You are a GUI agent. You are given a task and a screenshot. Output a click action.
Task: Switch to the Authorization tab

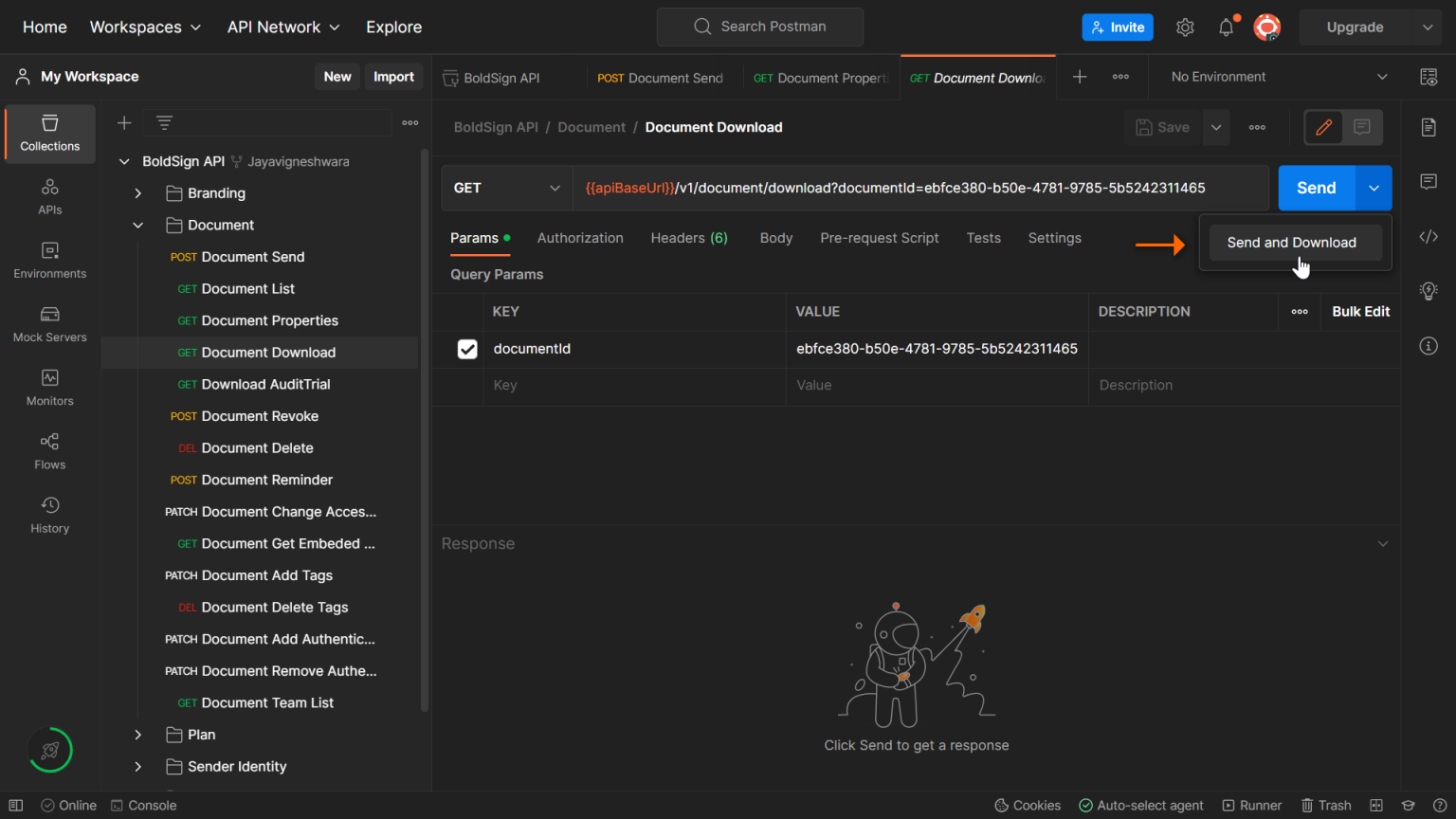(580, 238)
